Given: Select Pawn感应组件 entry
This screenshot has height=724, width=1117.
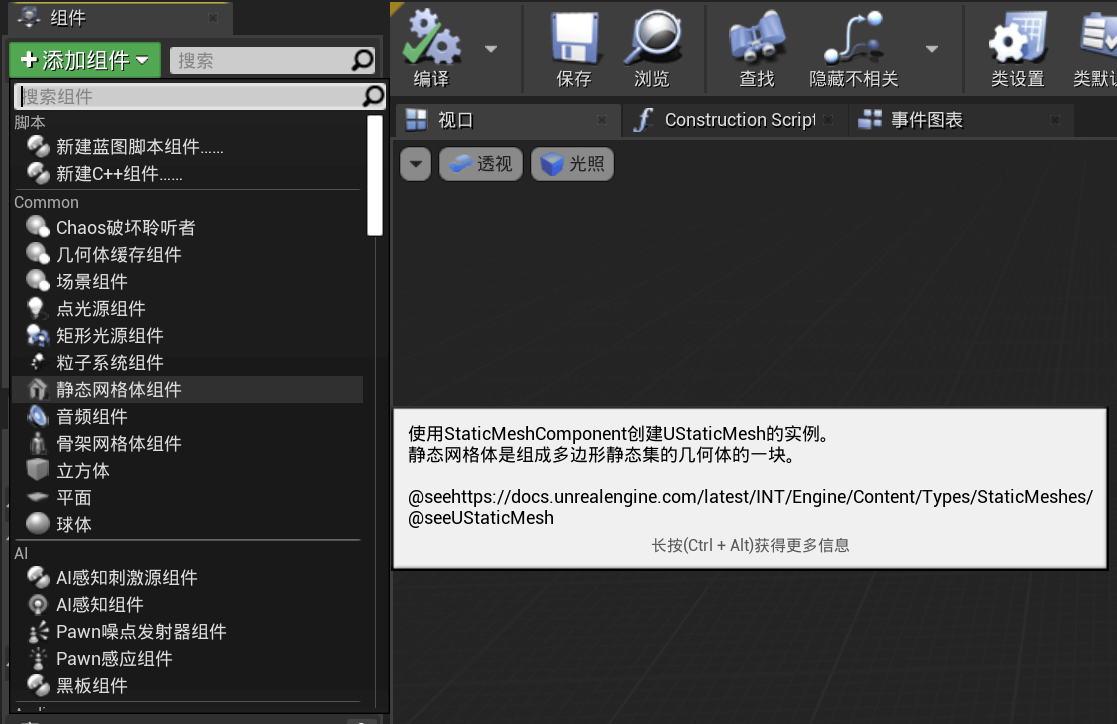Looking at the screenshot, I should point(188,659).
